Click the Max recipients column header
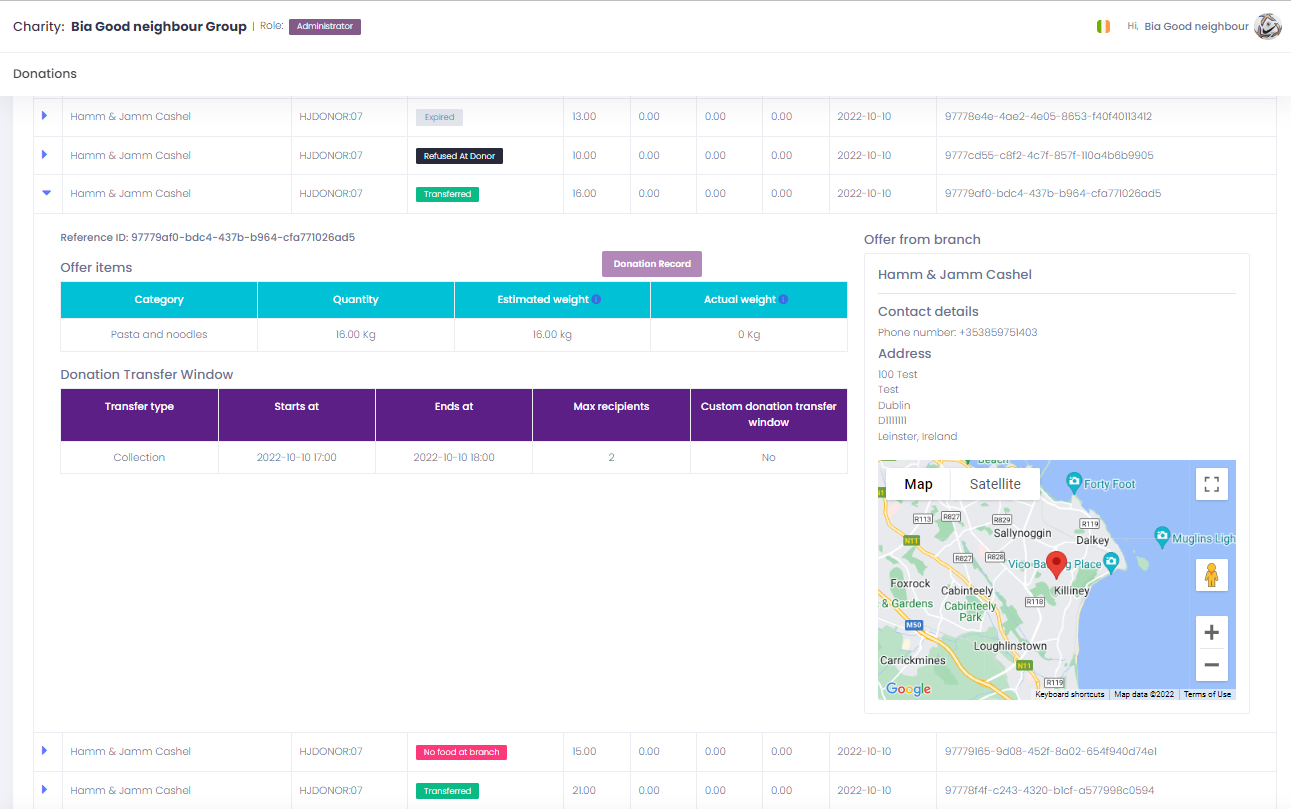 [x=611, y=414]
